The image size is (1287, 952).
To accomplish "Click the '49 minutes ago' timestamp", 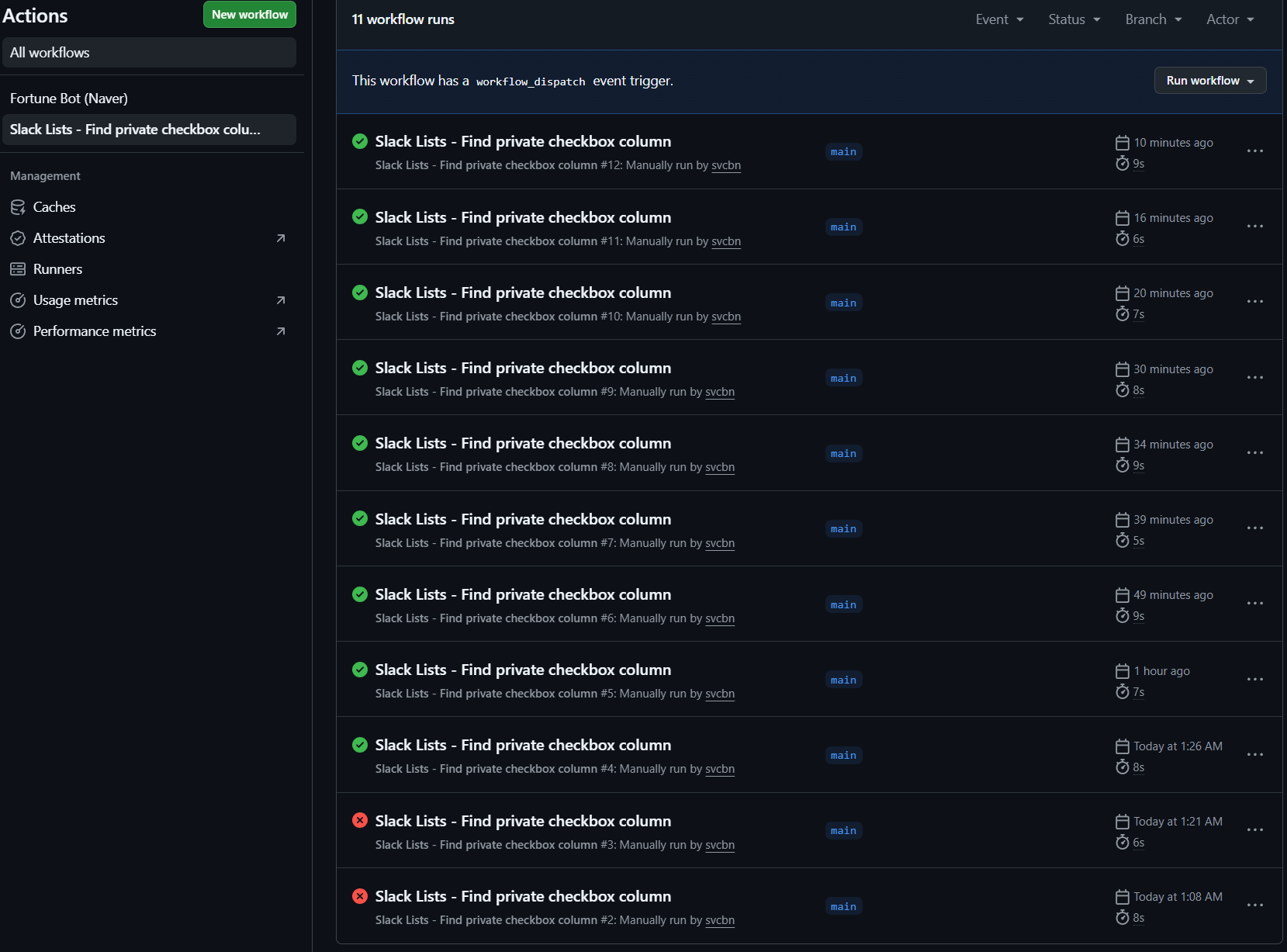I will pyautogui.click(x=1173, y=595).
